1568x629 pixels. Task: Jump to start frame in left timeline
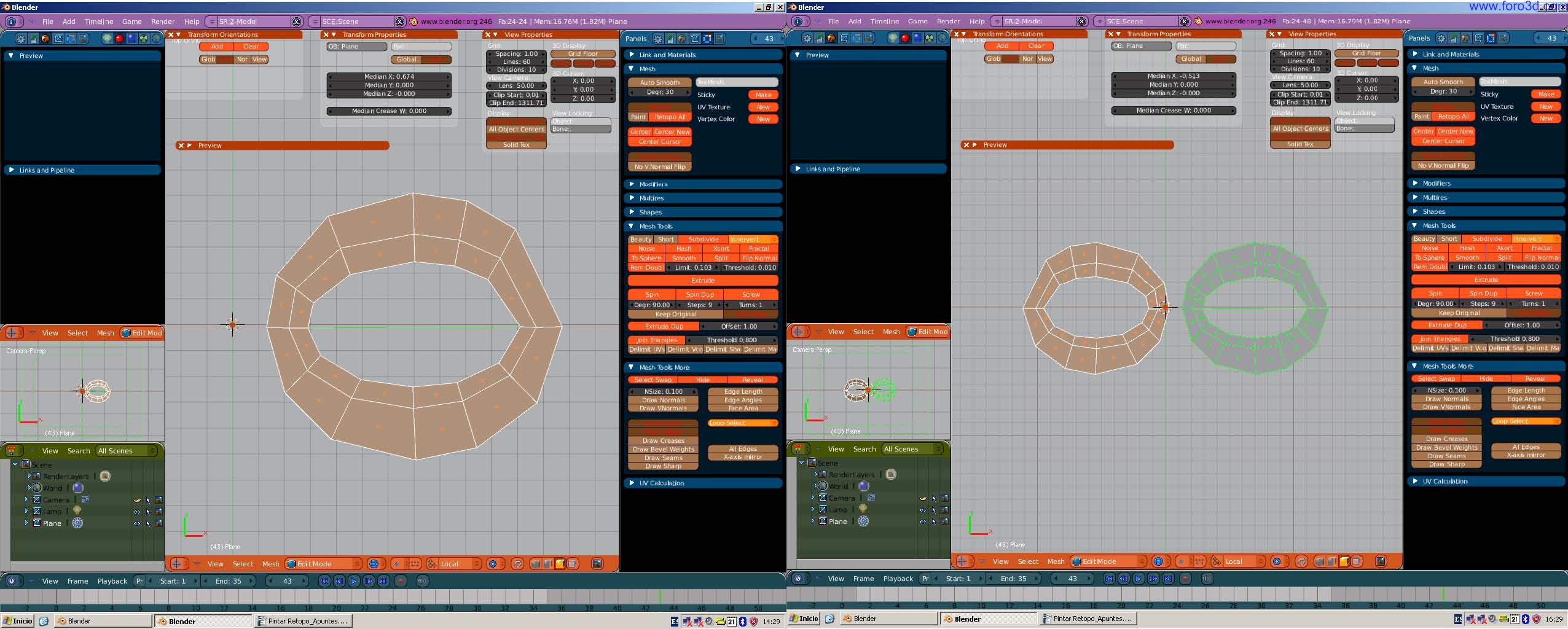pyautogui.click(x=324, y=580)
